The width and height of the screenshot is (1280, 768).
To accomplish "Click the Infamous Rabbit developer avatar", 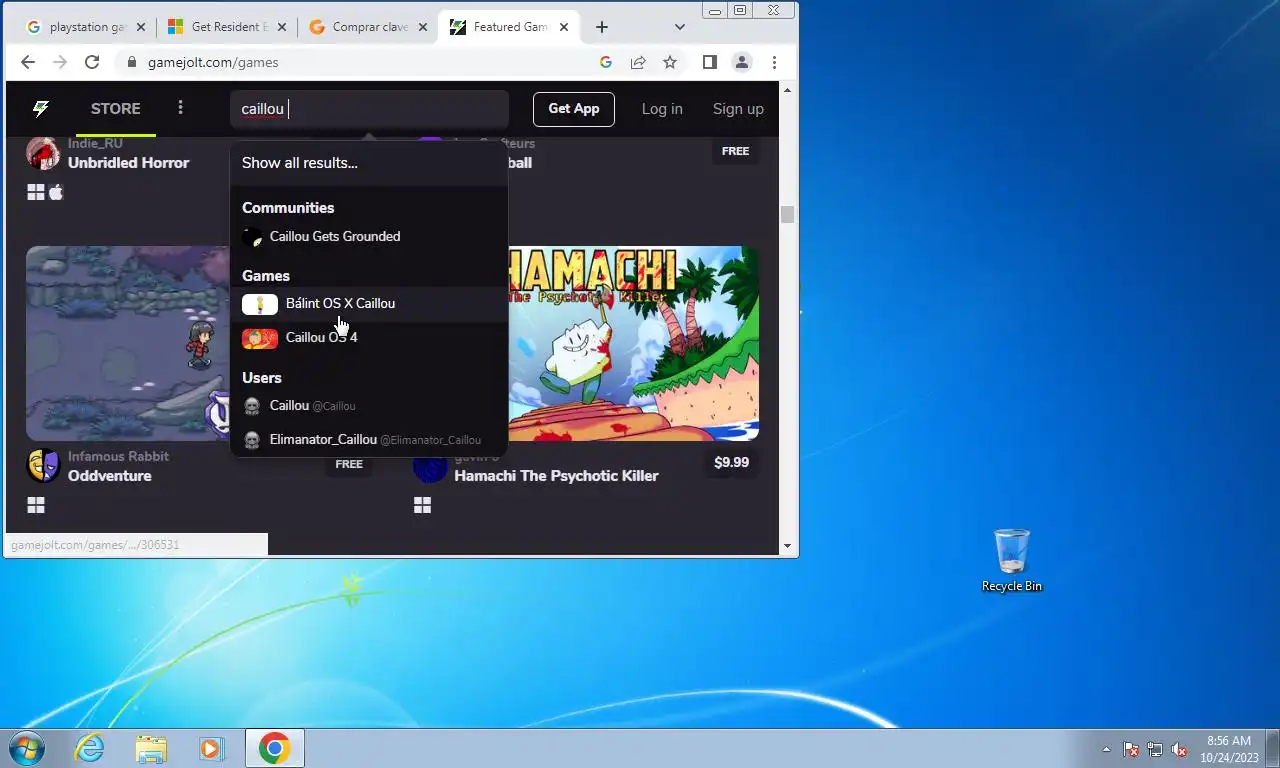I will point(43,466).
